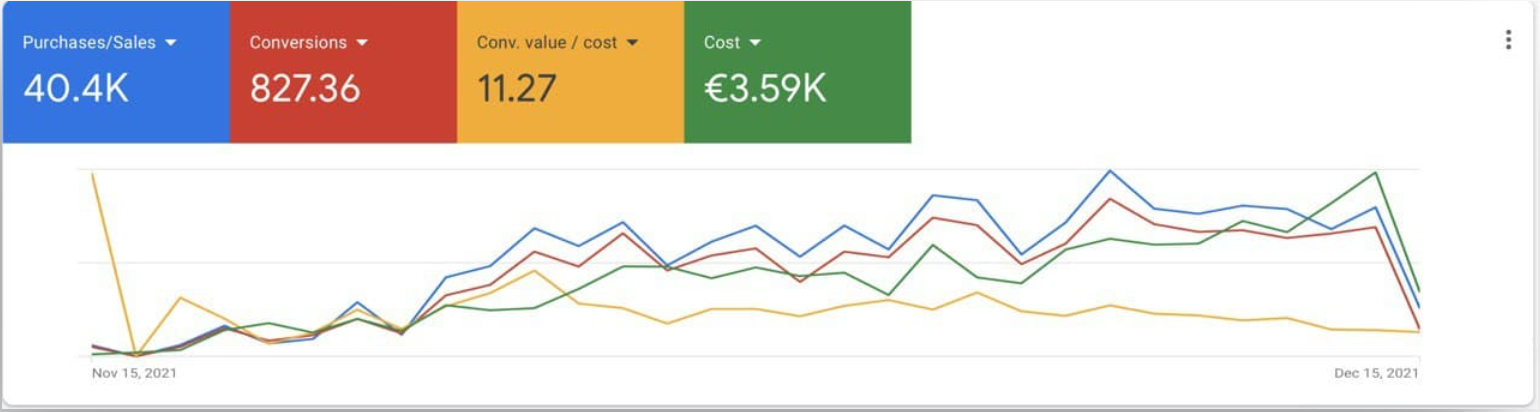Select the 11.27 conv. value figure
This screenshot has width=1540, height=412.
pos(516,90)
